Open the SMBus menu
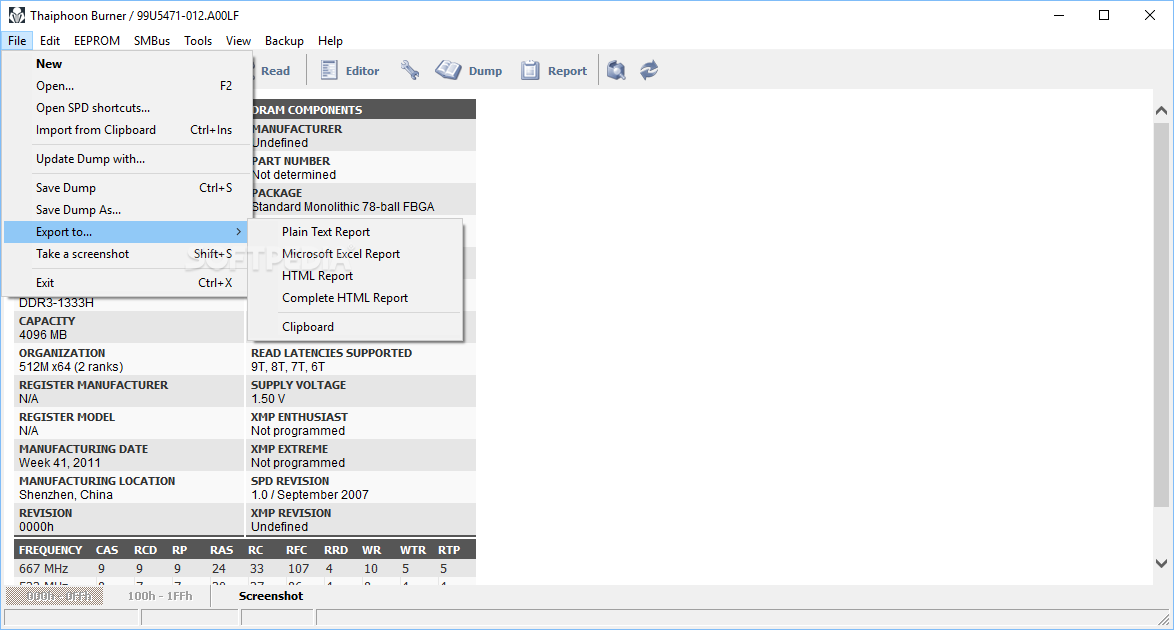The height and width of the screenshot is (630, 1174). 152,40
